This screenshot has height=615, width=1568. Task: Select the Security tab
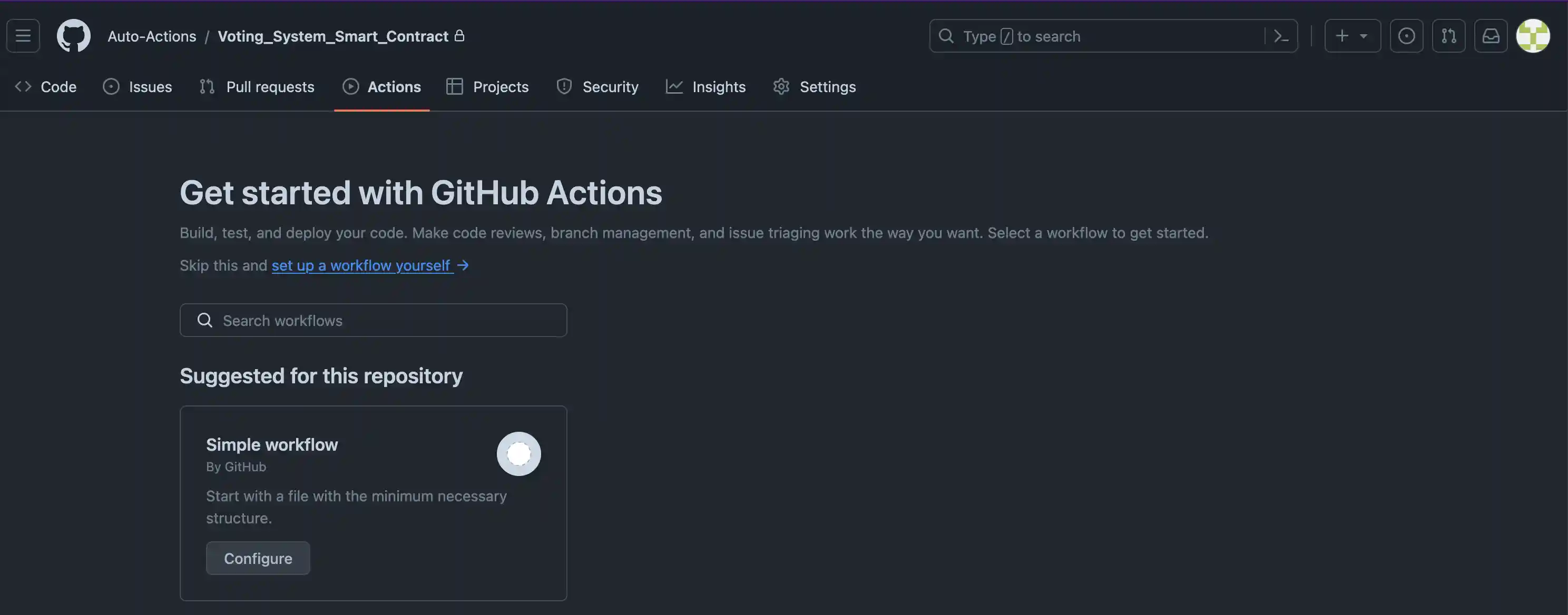pos(597,87)
